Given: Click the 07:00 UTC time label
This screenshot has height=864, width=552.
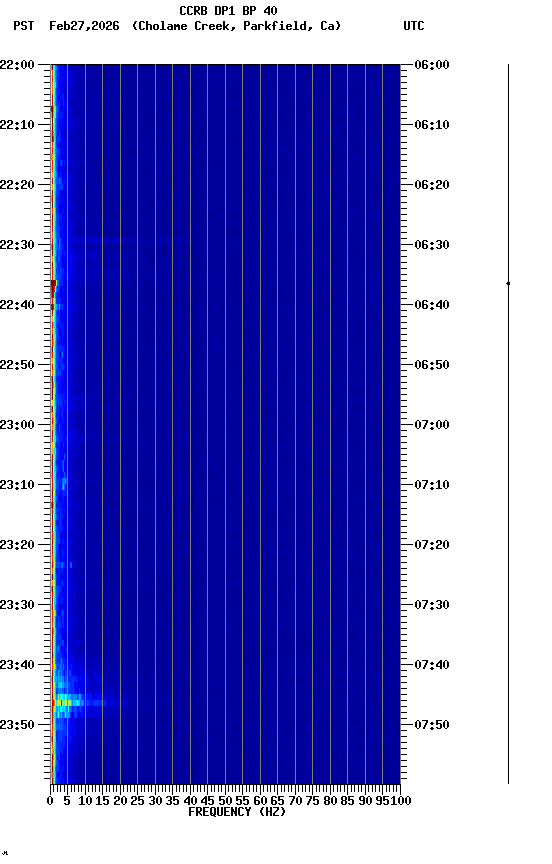Looking at the screenshot, I should (x=431, y=425).
